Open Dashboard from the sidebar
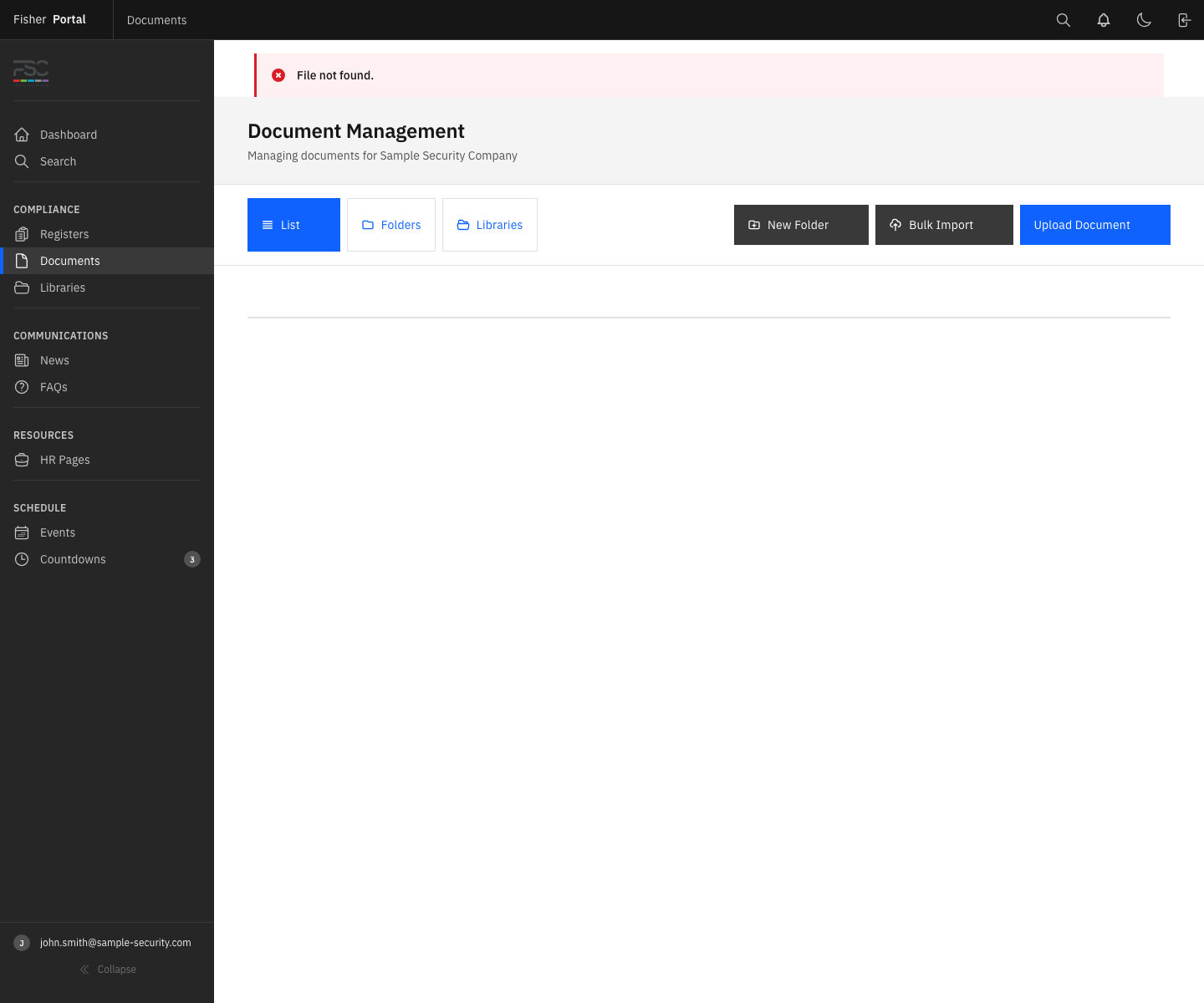 69,135
